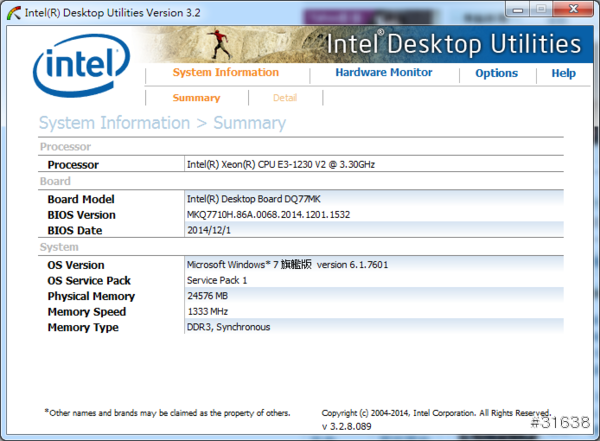
Task: Click the Physical Memory 24576 MB value
Action: (x=209, y=296)
